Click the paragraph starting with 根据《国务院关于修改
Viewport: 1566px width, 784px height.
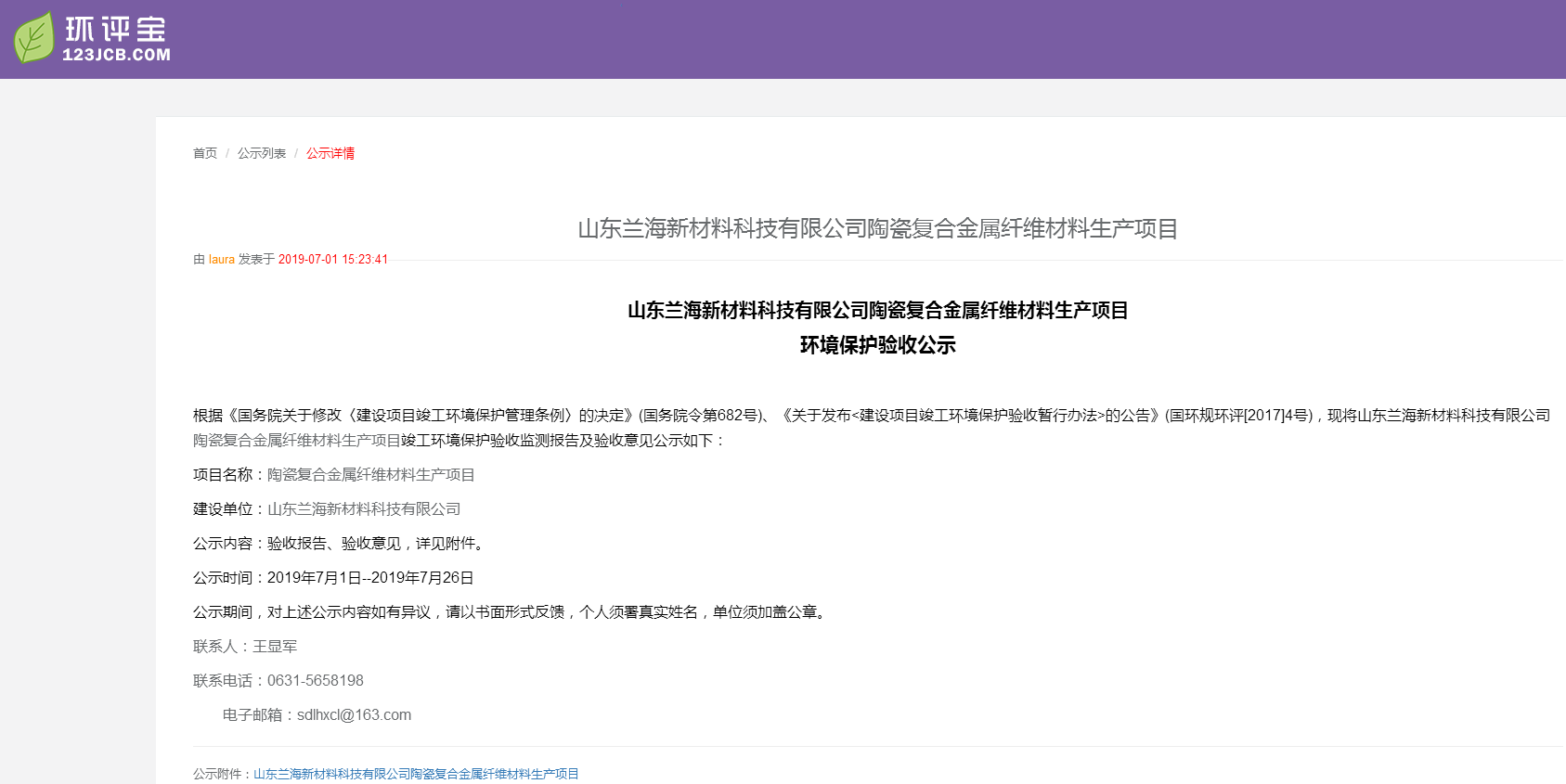(872, 428)
